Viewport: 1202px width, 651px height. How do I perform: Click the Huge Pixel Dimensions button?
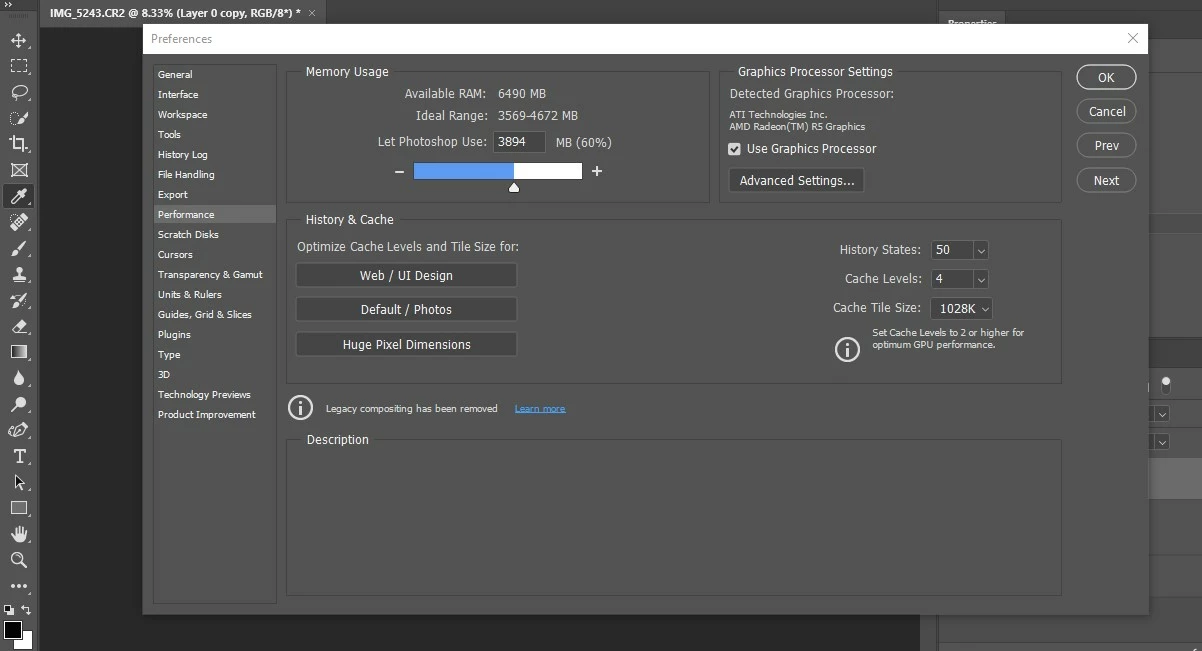pos(407,344)
